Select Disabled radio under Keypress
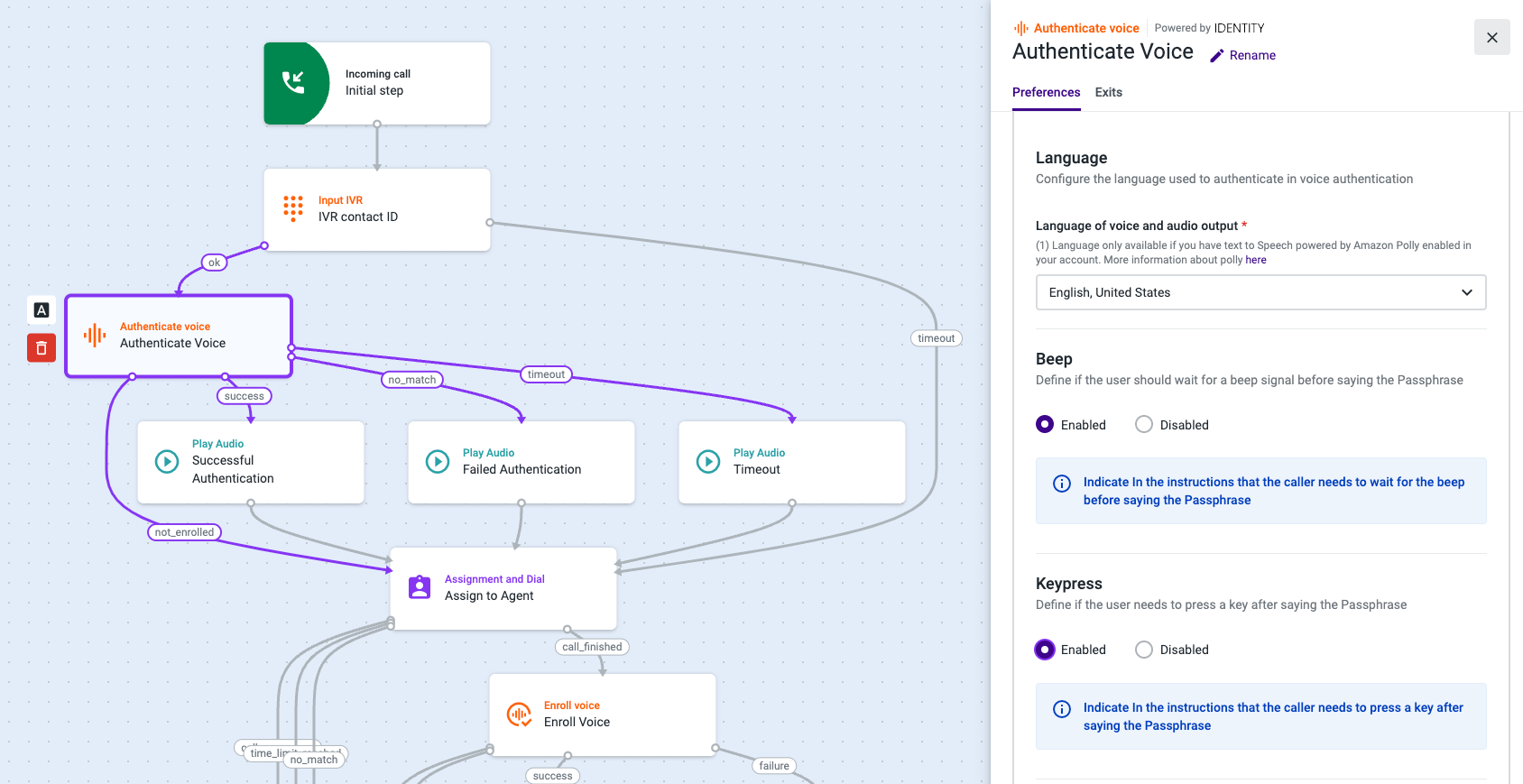The image size is (1523, 784). pos(1144,650)
